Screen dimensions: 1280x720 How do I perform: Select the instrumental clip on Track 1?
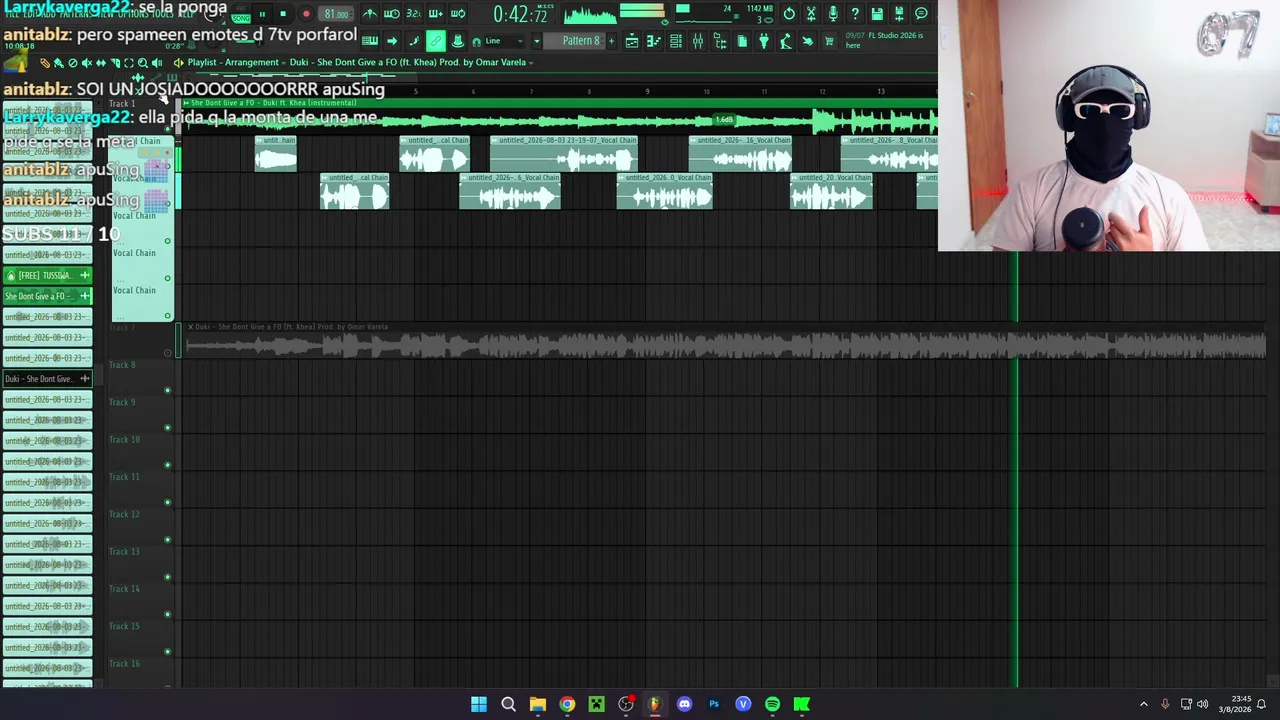560,116
